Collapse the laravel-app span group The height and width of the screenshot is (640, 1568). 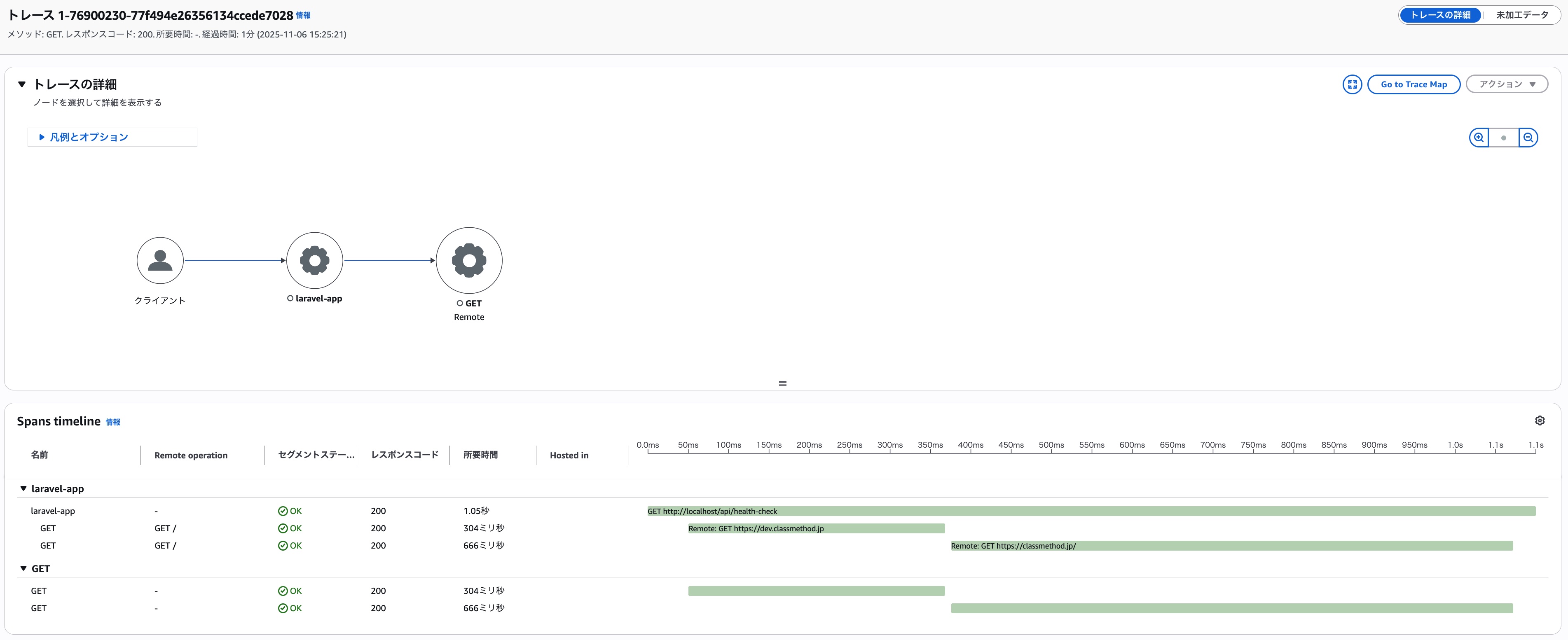pos(24,488)
